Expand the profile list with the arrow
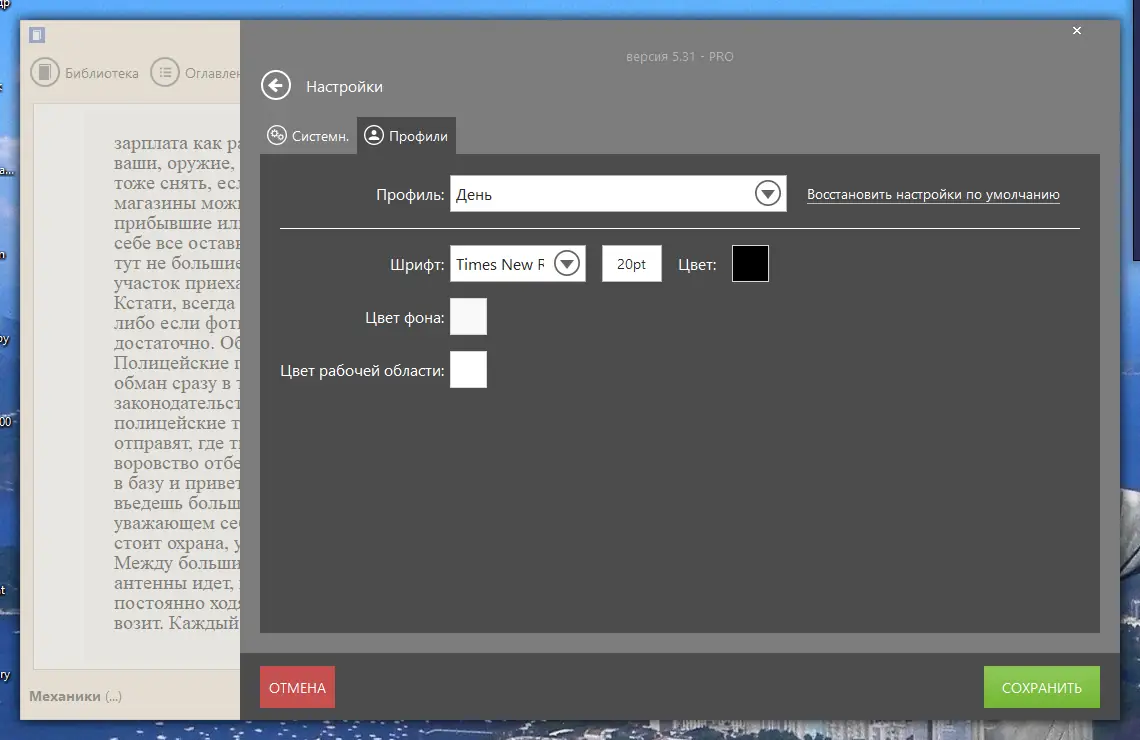The image size is (1140, 740). click(768, 193)
